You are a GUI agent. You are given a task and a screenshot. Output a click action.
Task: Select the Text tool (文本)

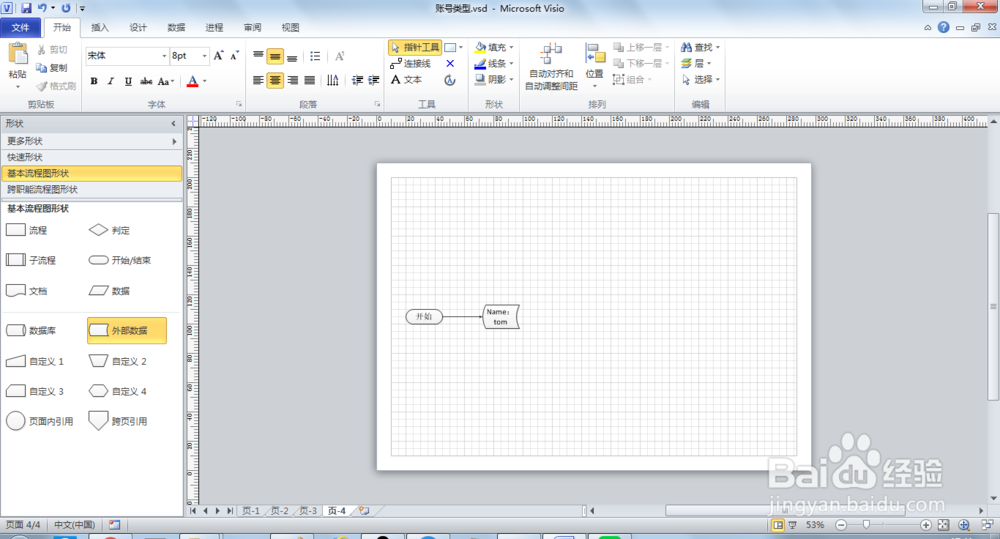[406, 80]
